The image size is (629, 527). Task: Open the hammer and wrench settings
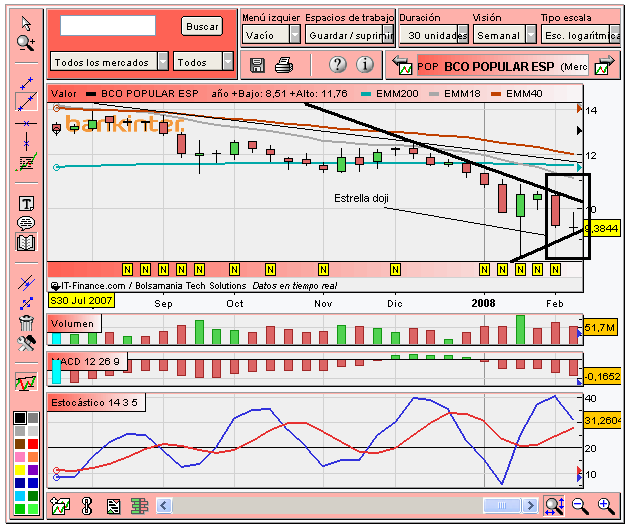coord(26,343)
